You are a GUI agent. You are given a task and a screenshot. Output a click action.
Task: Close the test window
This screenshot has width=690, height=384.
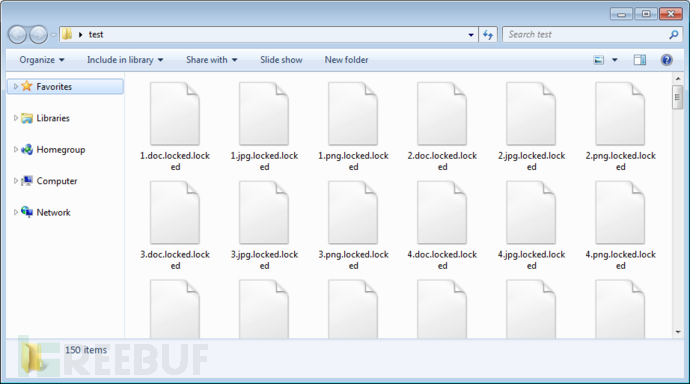pyautogui.click(x=671, y=14)
